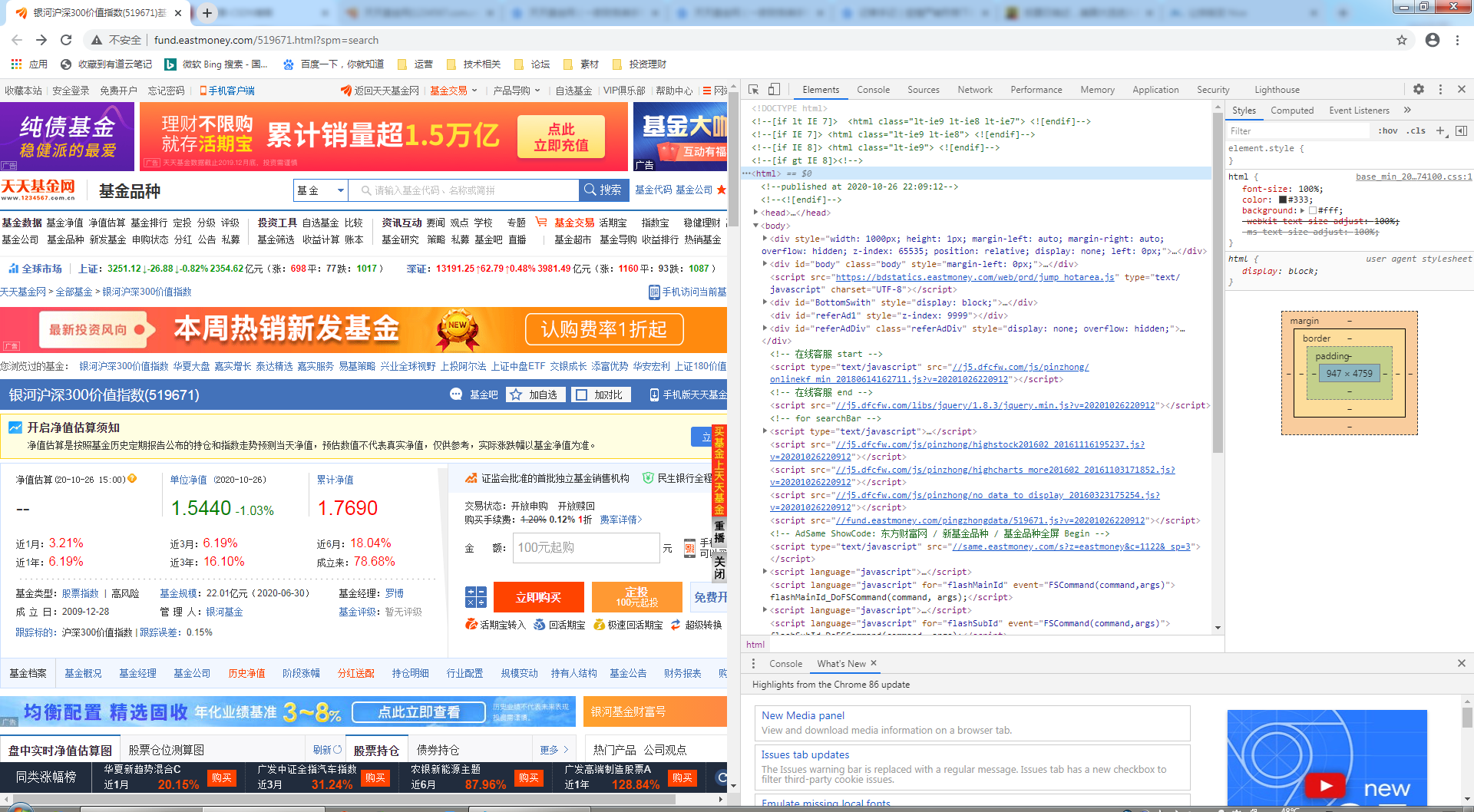Open the Lighthouse tab in DevTools

coord(1277,89)
